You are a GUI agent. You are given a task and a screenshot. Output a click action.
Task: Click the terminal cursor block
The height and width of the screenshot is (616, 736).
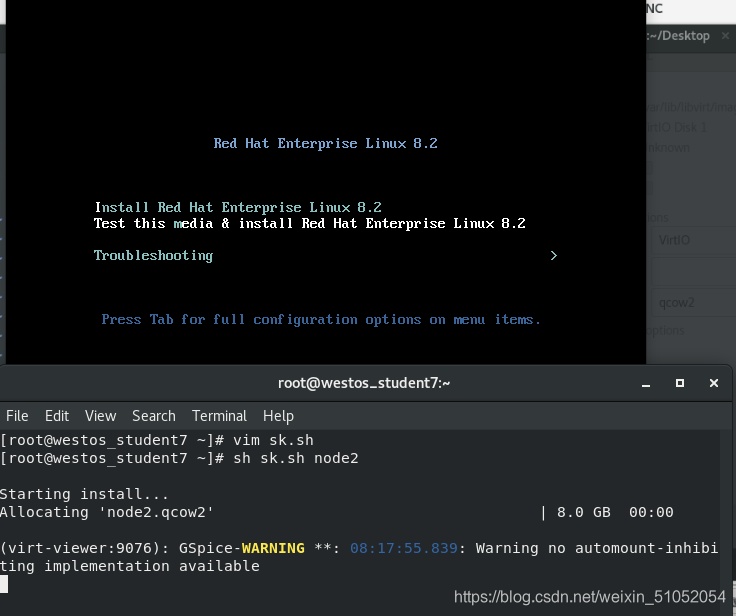[4, 584]
